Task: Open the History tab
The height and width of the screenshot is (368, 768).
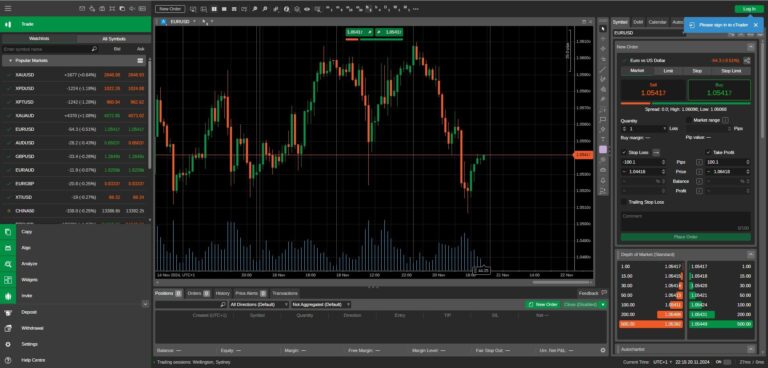Action: 222,293
